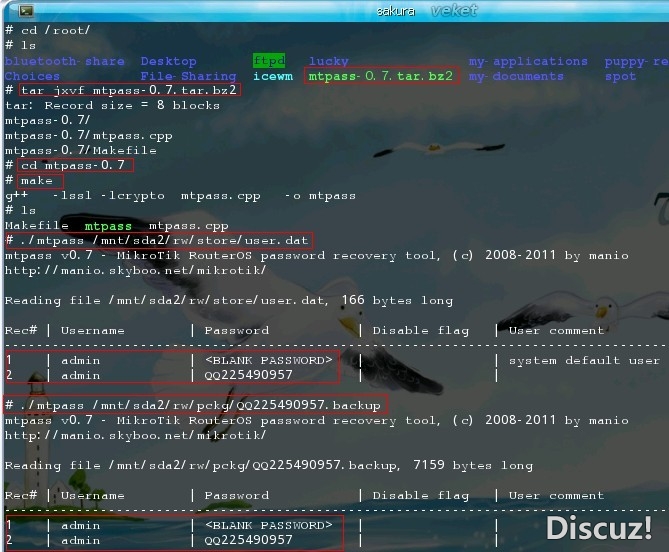Select the 'tar: Record size = 8 blocks' line
The image size is (669, 552).
(113, 105)
